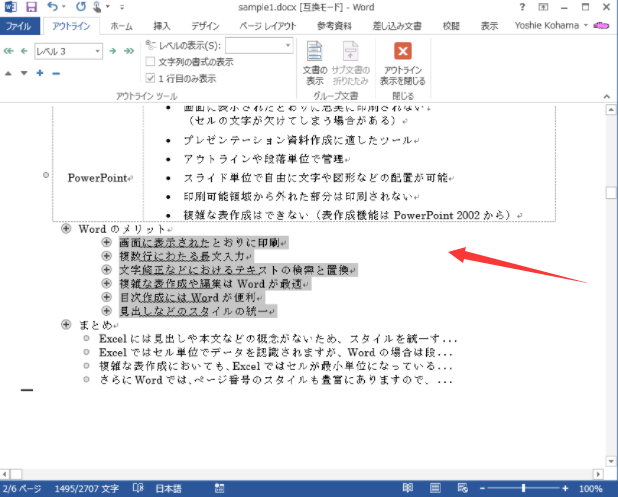Select the PowerPoint table cell text
Image resolution: width=618 pixels, height=497 pixels.
click(97, 178)
